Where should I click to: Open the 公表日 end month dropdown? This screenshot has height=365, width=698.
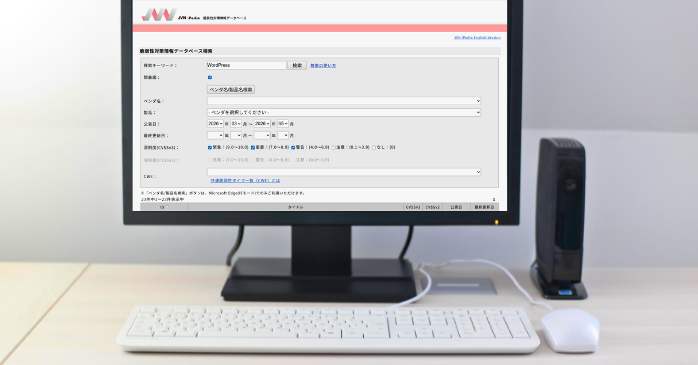283,124
